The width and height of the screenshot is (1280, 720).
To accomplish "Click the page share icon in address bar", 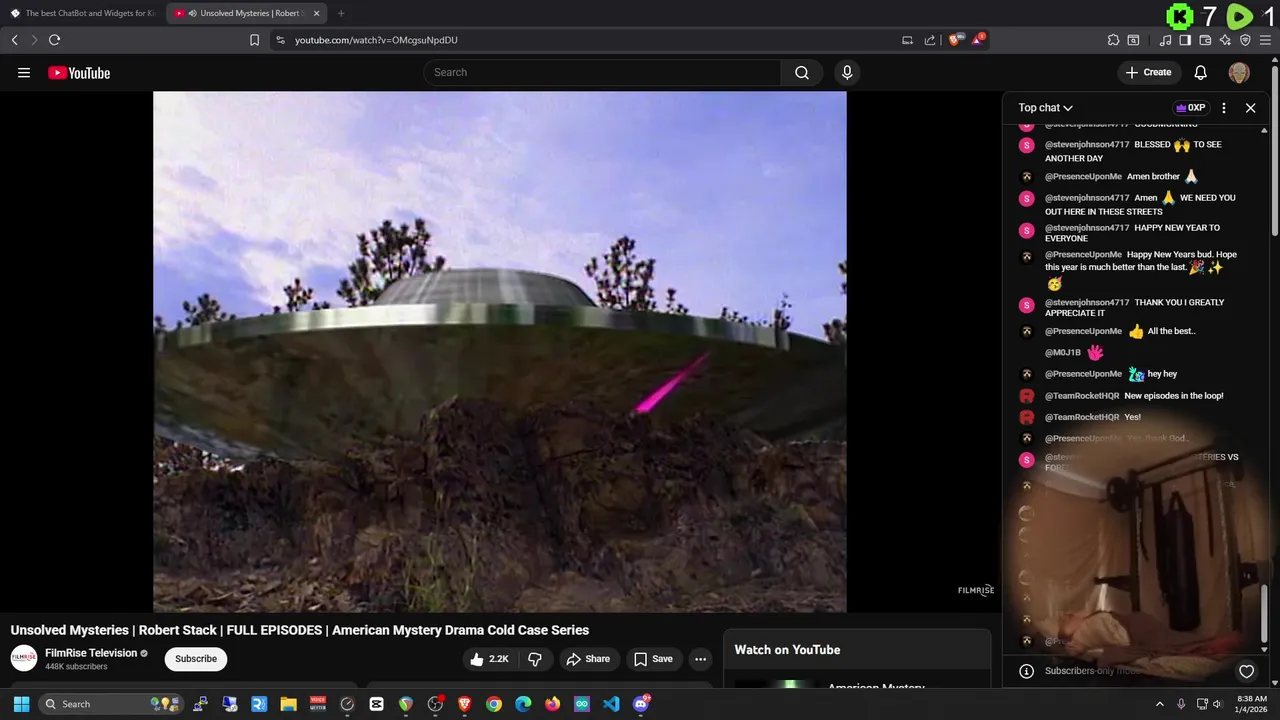I will point(930,40).
